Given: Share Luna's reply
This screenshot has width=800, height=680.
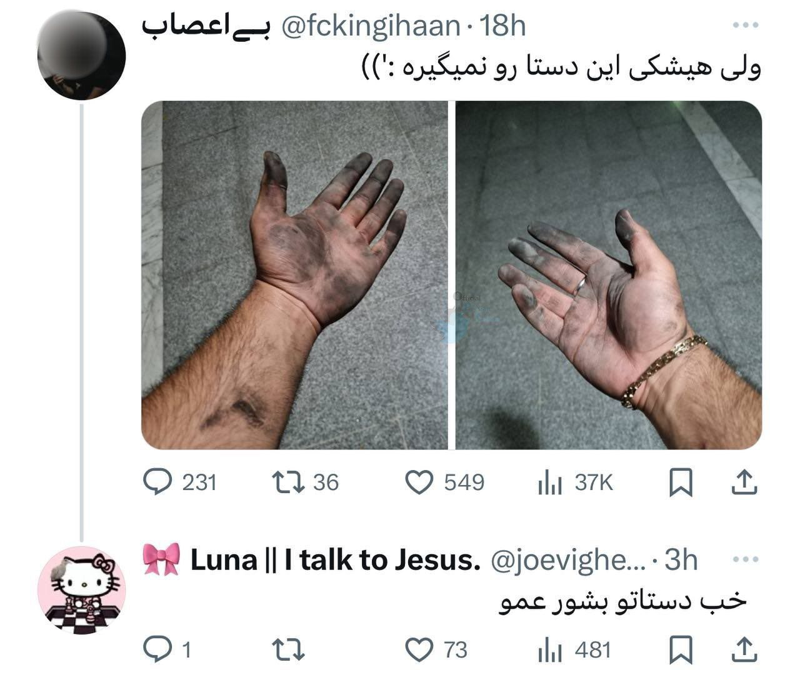Looking at the screenshot, I should [x=744, y=650].
